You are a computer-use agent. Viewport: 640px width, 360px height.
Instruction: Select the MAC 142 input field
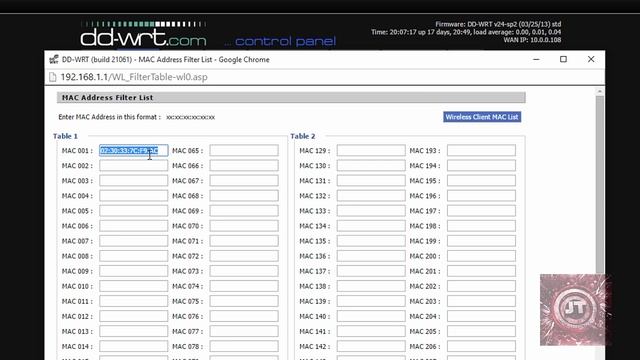371,347
